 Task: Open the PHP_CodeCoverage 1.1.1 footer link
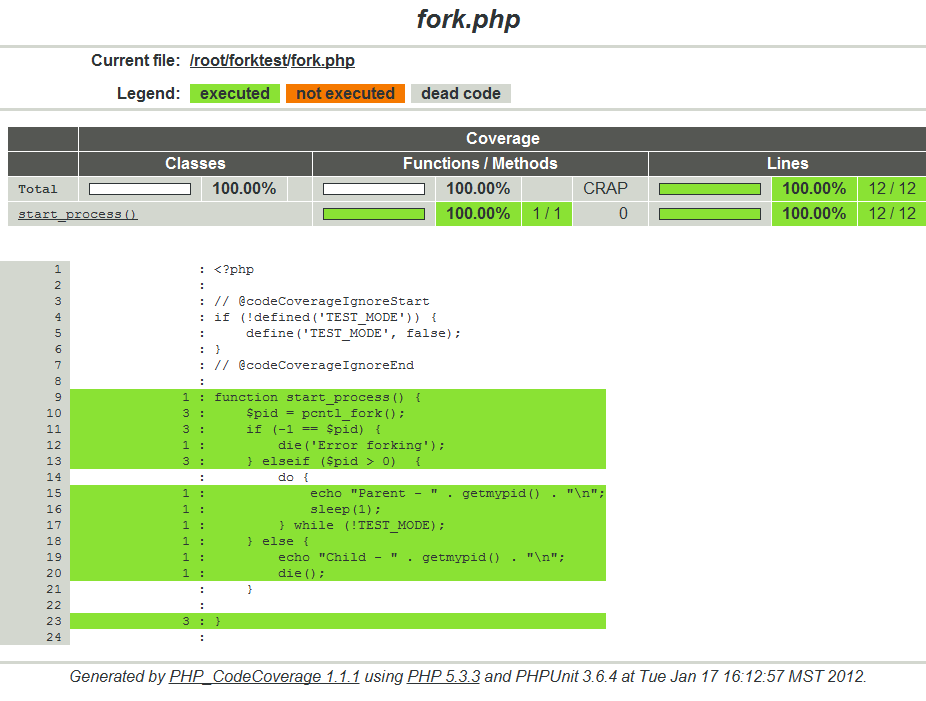coord(264,677)
